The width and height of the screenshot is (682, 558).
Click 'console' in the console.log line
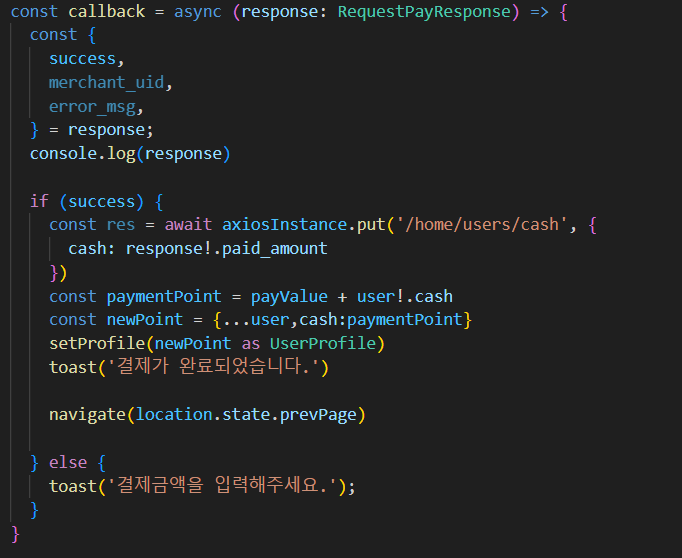click(63, 153)
